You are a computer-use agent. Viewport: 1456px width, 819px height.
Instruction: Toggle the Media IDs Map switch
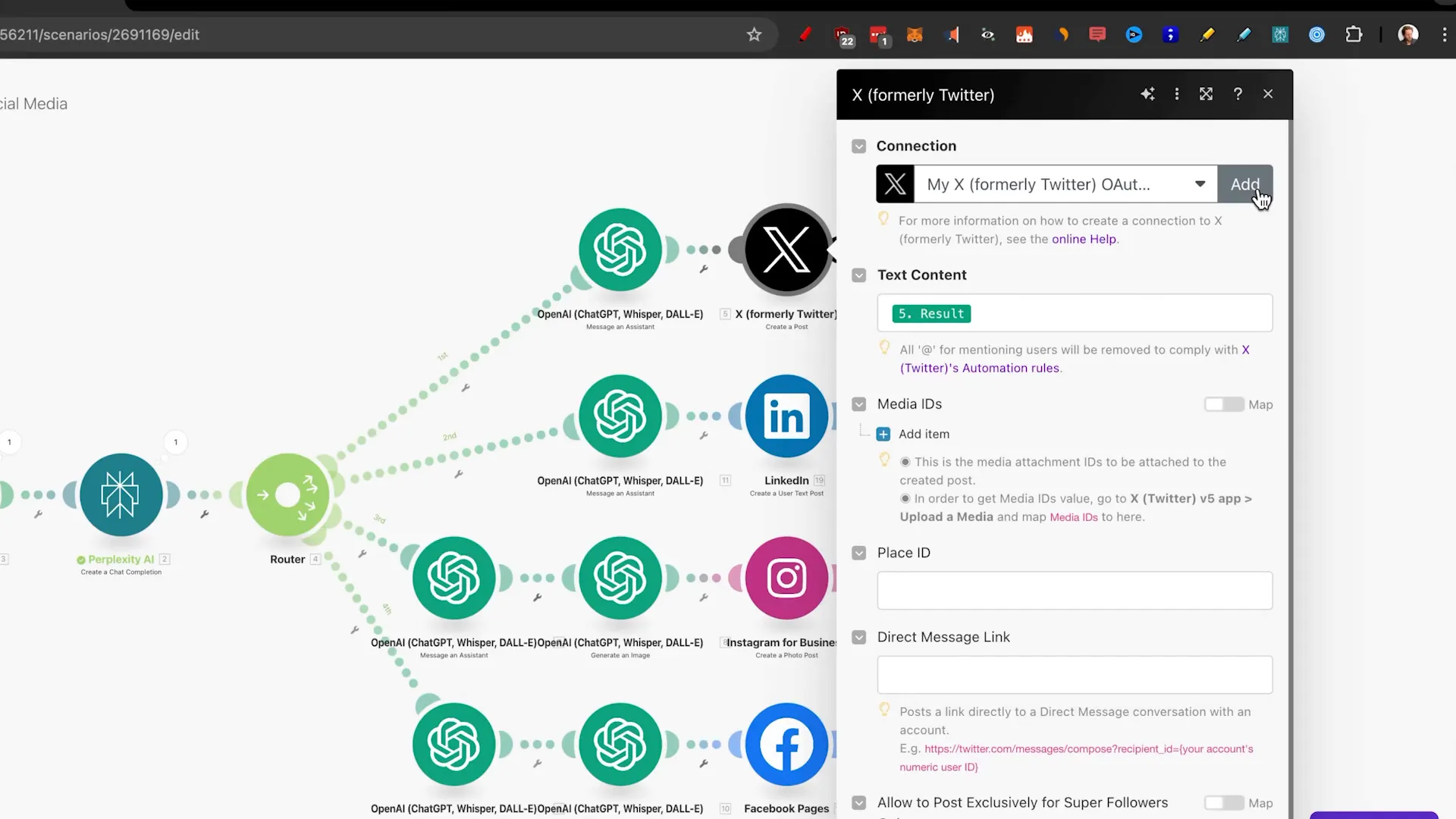pyautogui.click(x=1224, y=405)
